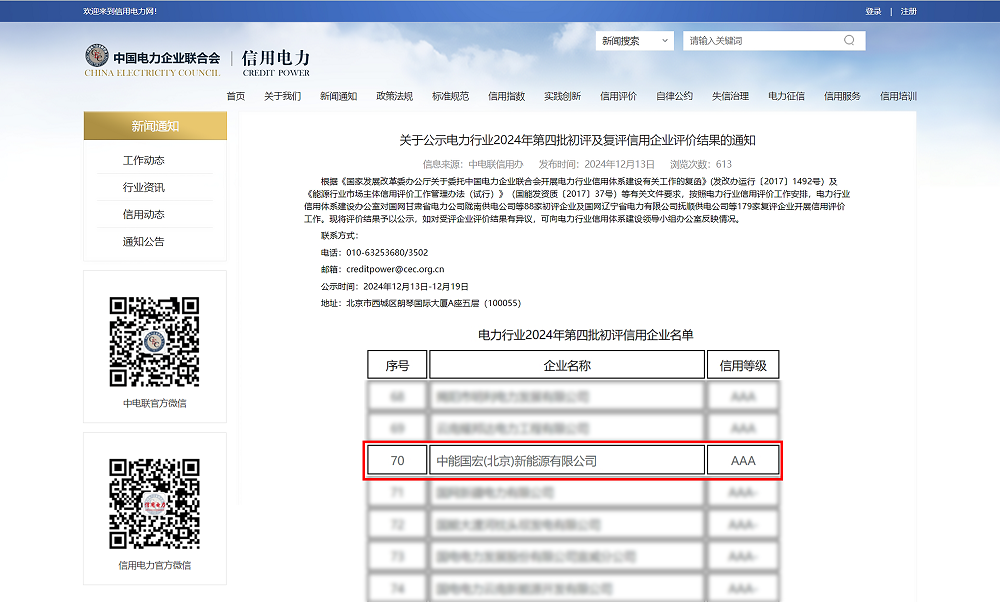Open the 新闻搜索 dropdown

point(635,41)
